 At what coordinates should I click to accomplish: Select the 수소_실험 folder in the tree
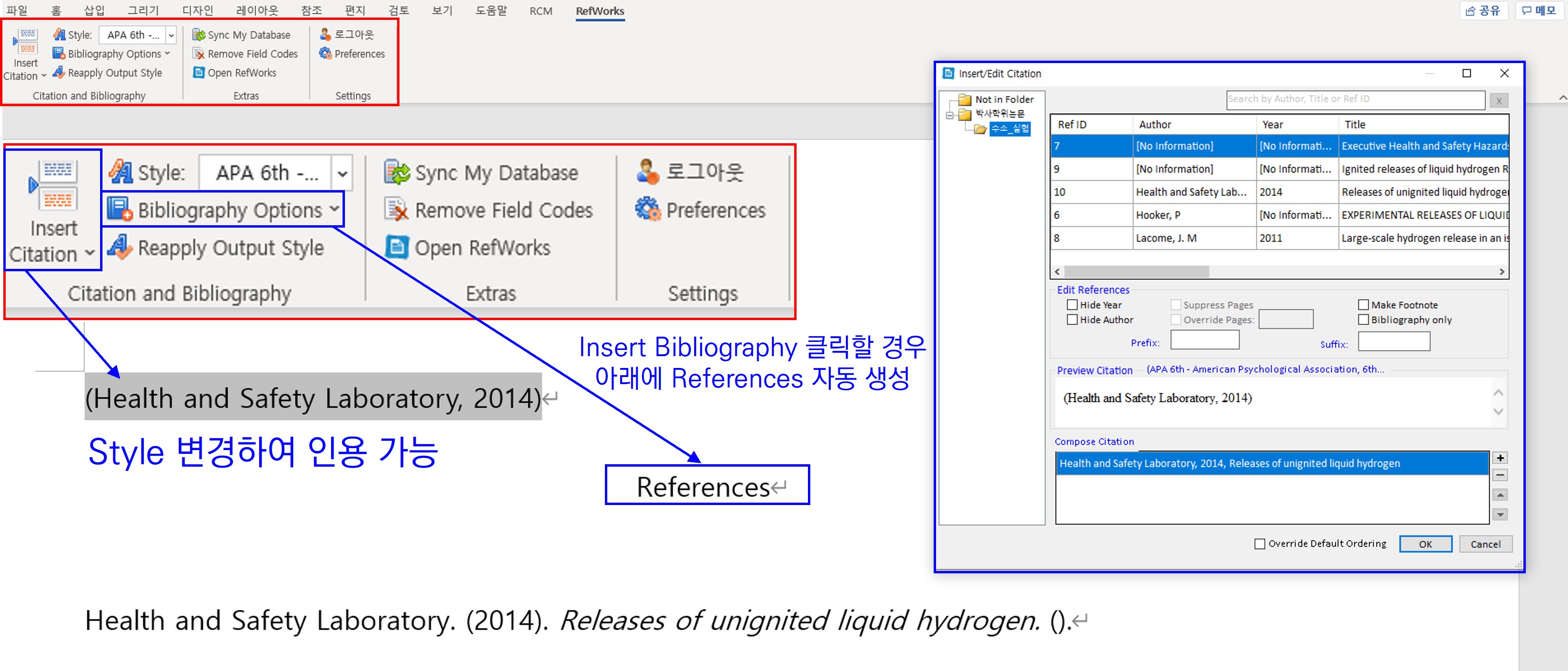pos(1010,129)
